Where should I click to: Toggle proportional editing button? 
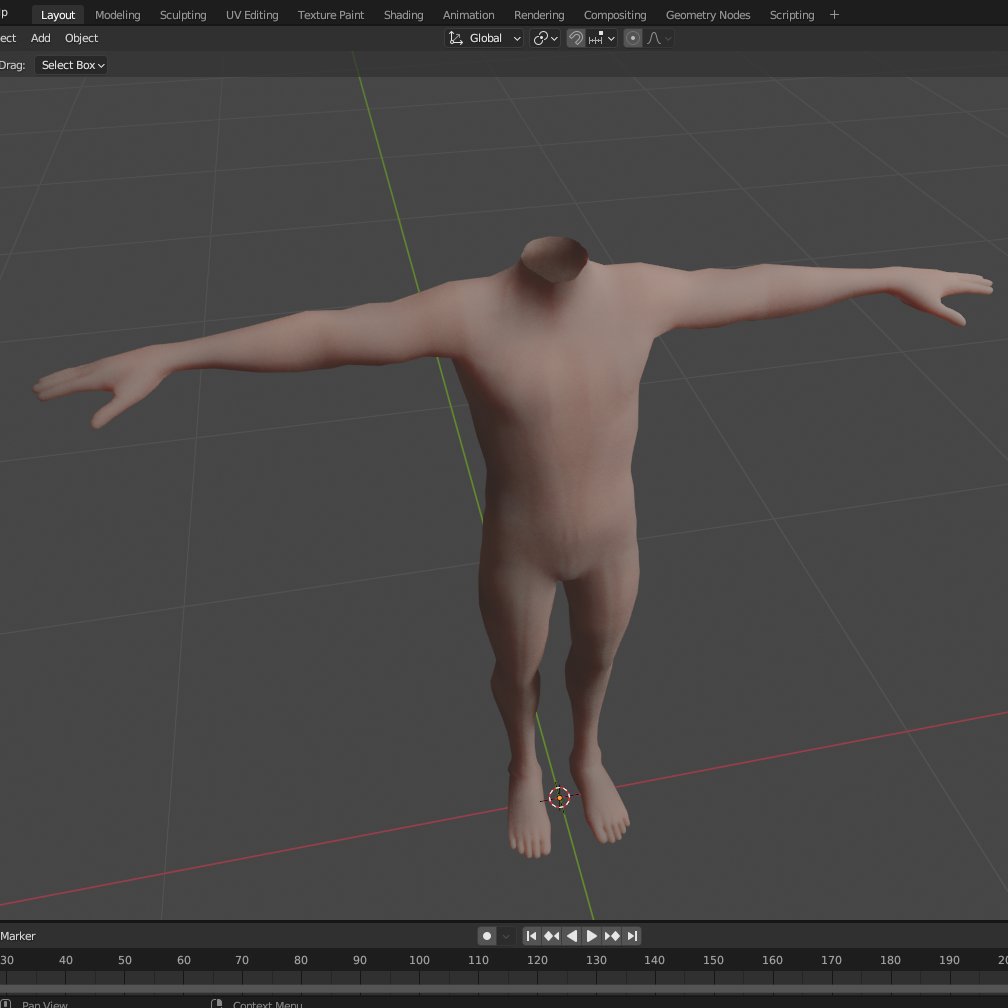click(x=633, y=39)
